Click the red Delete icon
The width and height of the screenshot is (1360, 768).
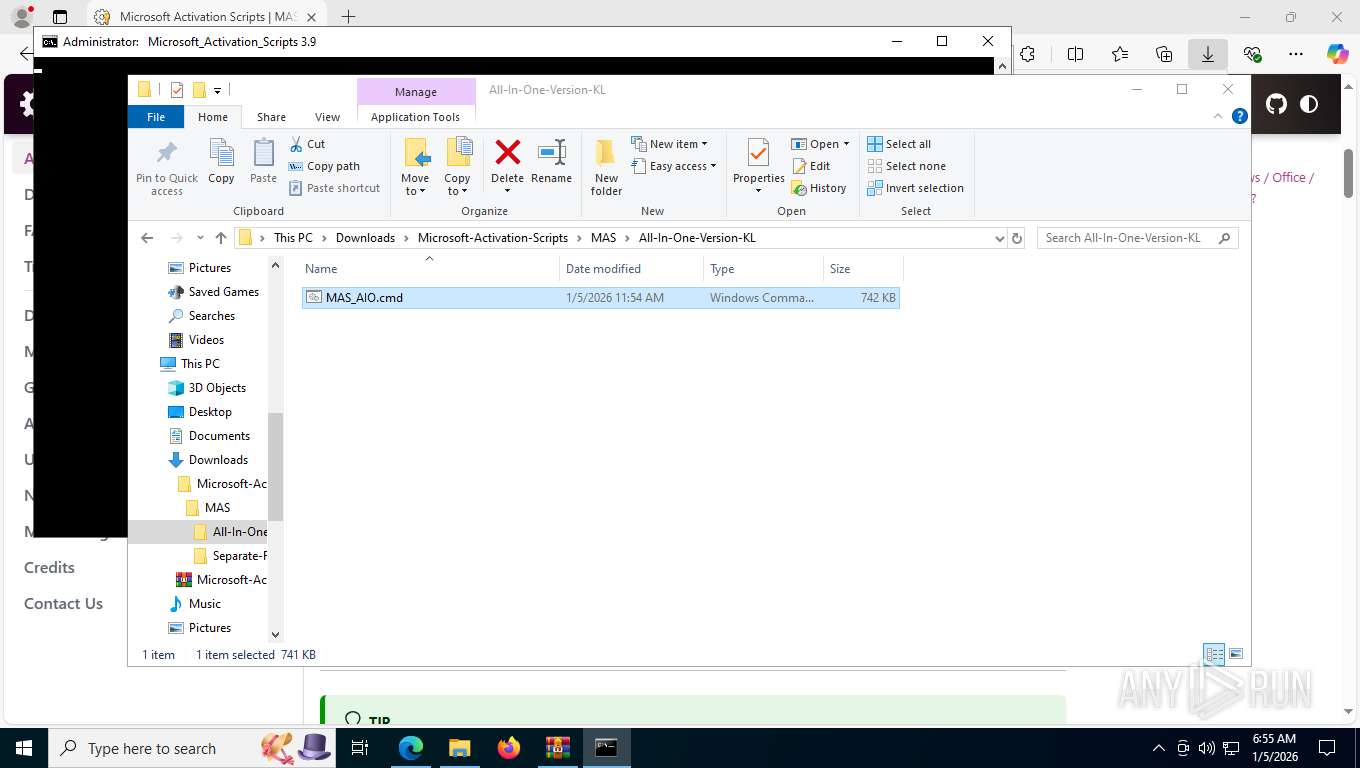[x=507, y=152]
